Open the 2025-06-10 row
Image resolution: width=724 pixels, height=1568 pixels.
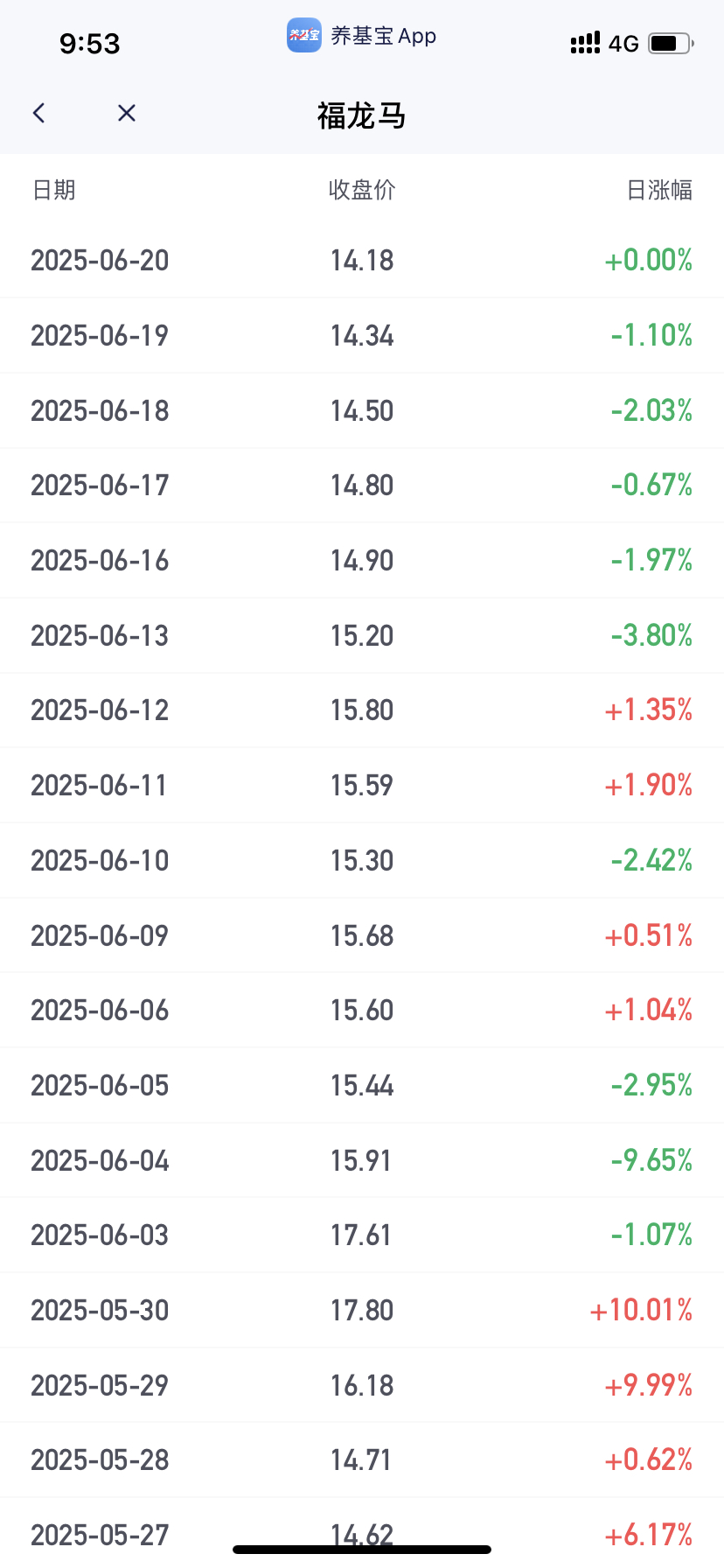click(x=362, y=860)
